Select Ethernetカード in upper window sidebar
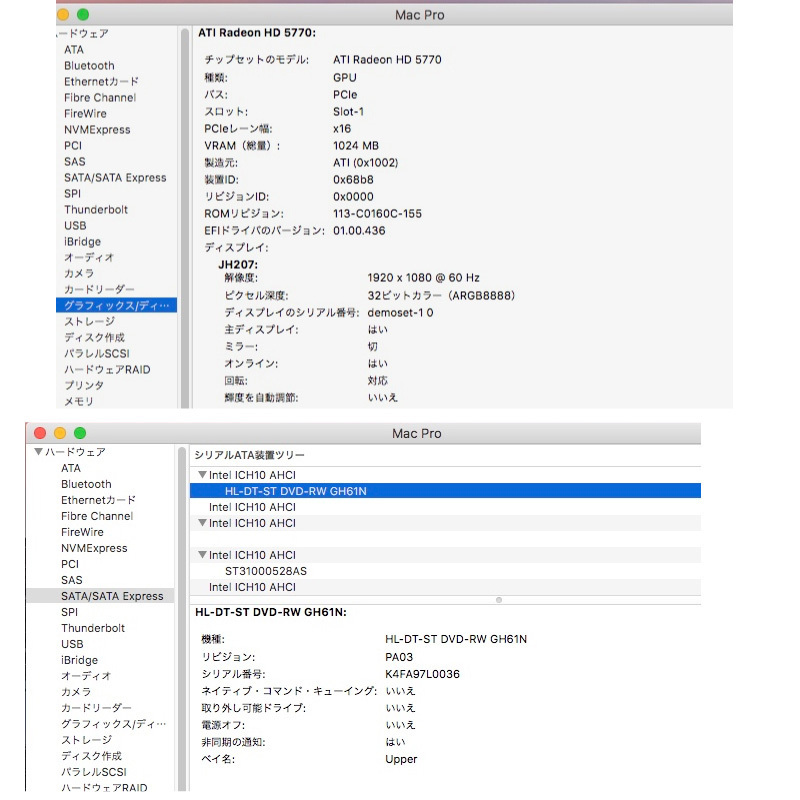The height and width of the screenshot is (800, 800). (x=101, y=82)
